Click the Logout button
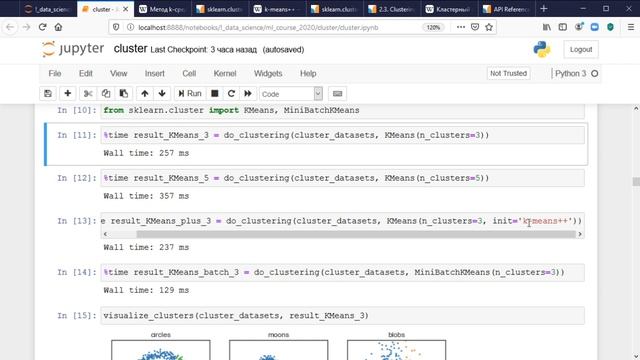Viewport: 640px width, 360px height. point(581,49)
